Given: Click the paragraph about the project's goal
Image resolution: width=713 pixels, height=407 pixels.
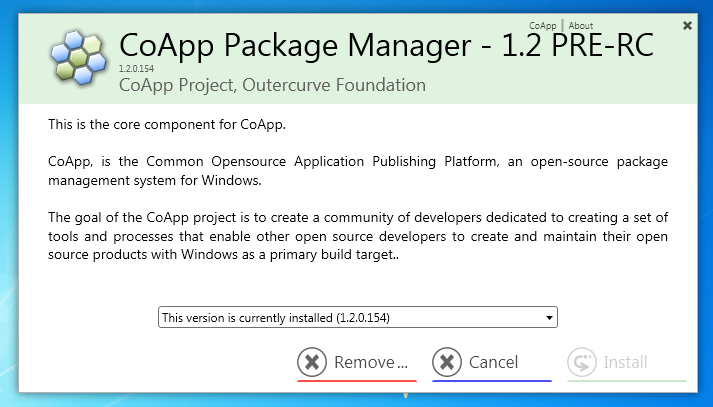Looking at the screenshot, I should tap(358, 236).
